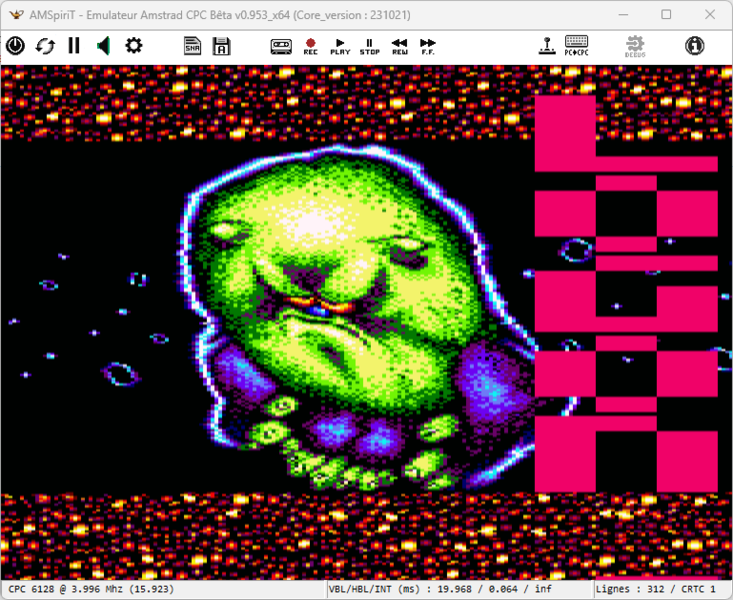This screenshot has height=600, width=733.
Task: Click the power button icon
Action: [15, 46]
